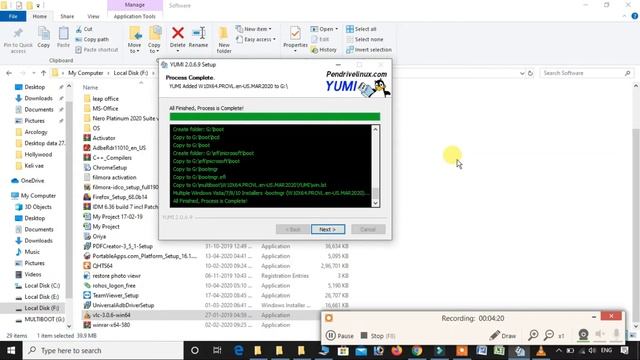
Task: Open the Windows Start menu
Action: click(11, 350)
